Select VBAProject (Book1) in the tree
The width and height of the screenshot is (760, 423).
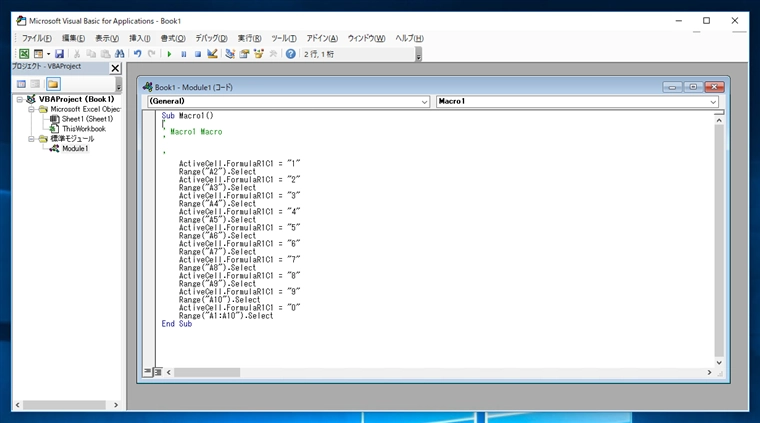76,99
